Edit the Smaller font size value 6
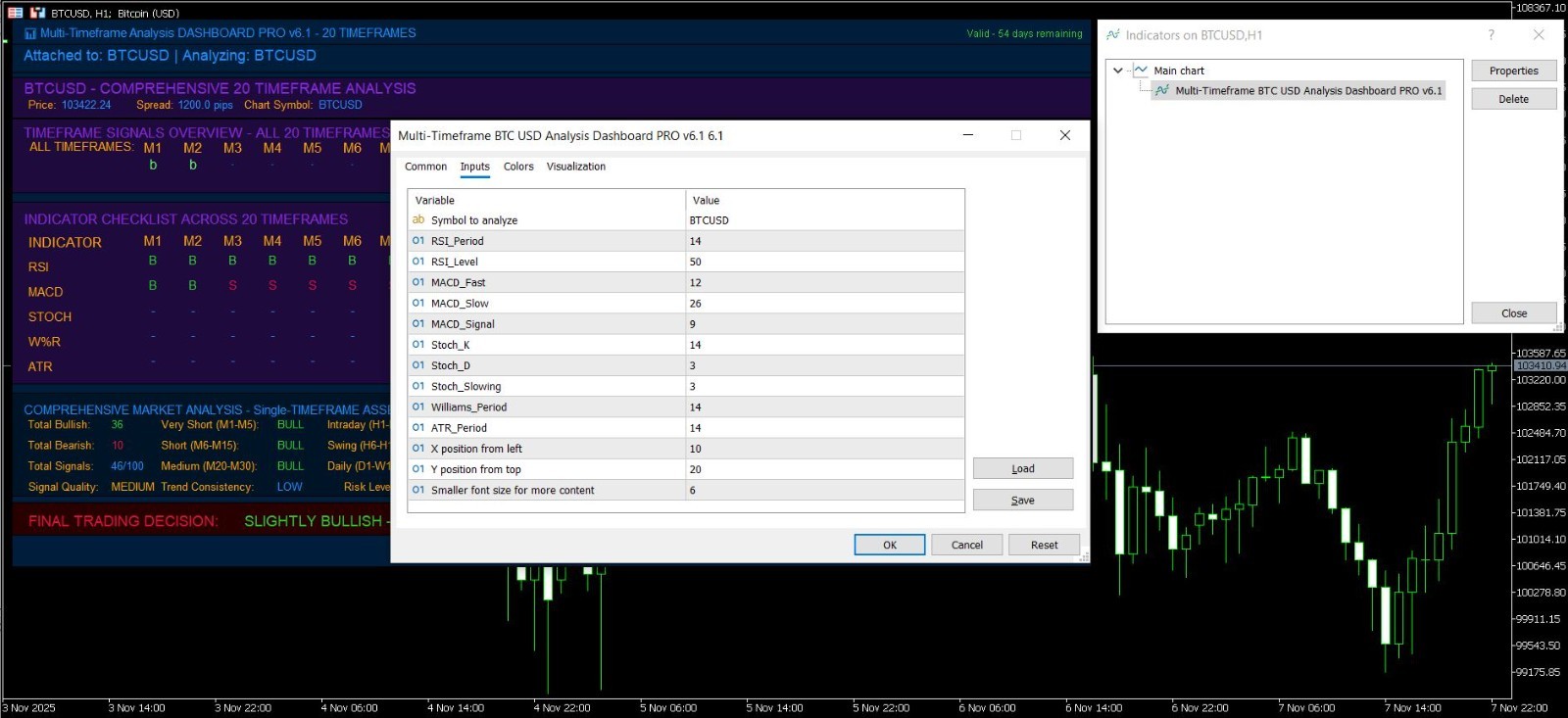Image resolution: width=1568 pixels, height=718 pixels. pos(824,490)
